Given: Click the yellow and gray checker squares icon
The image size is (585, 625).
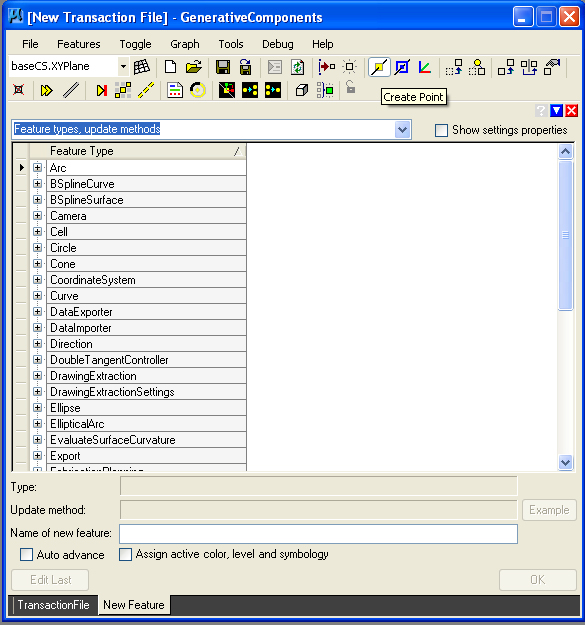Looking at the screenshot, I should 123,90.
